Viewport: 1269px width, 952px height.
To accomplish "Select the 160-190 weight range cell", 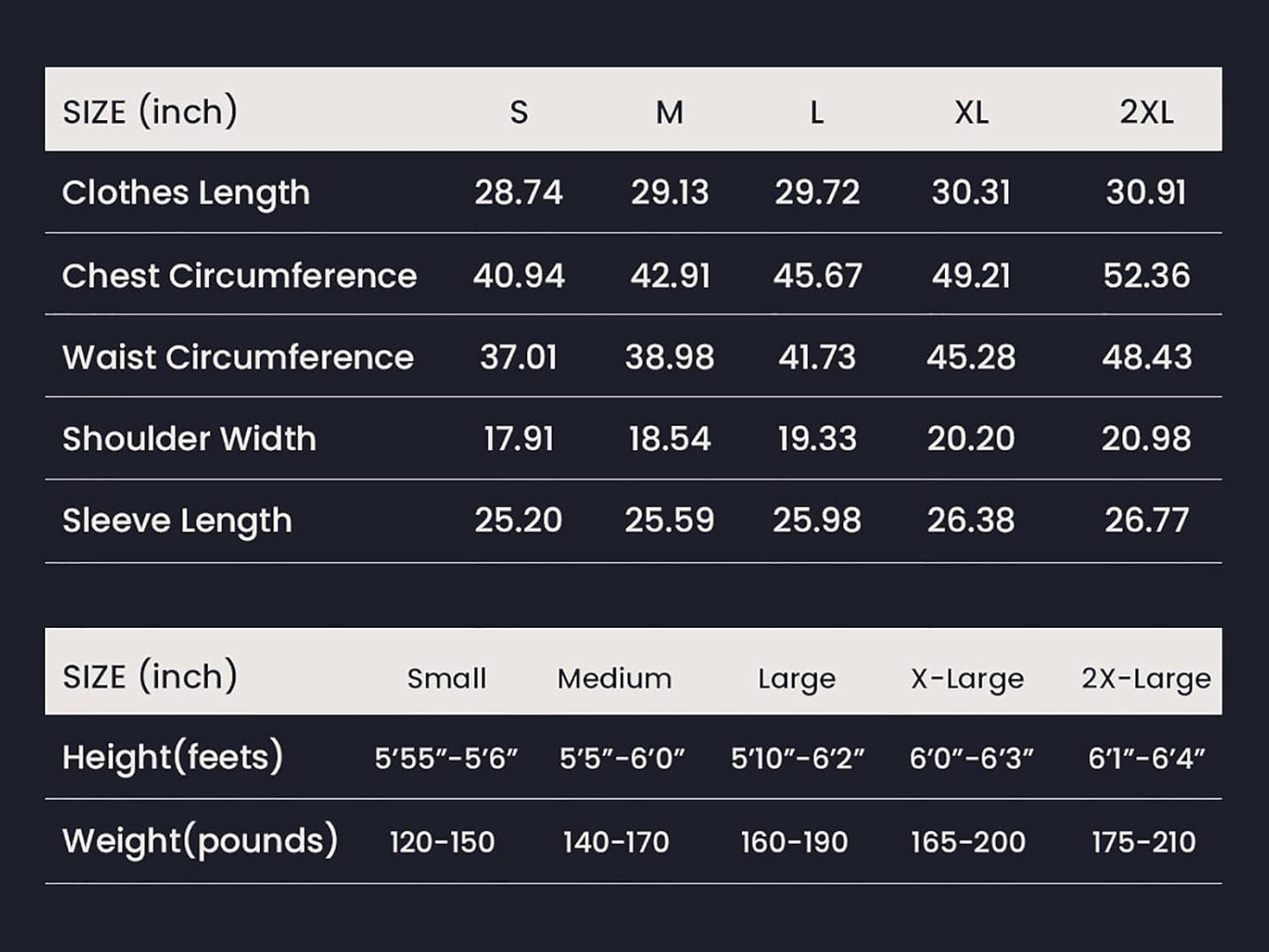I will tap(794, 842).
